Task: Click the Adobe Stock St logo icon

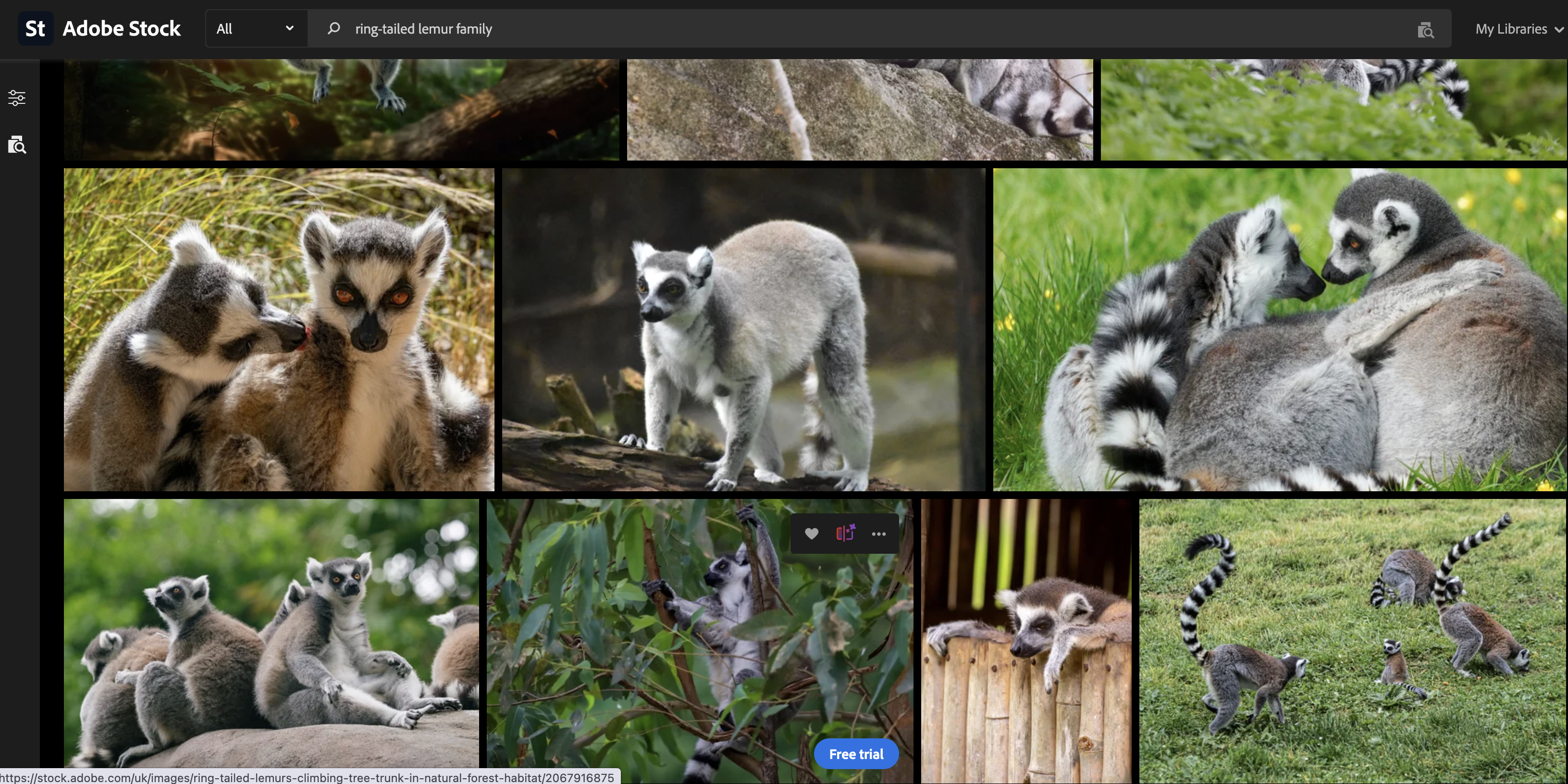Action: 35,28
